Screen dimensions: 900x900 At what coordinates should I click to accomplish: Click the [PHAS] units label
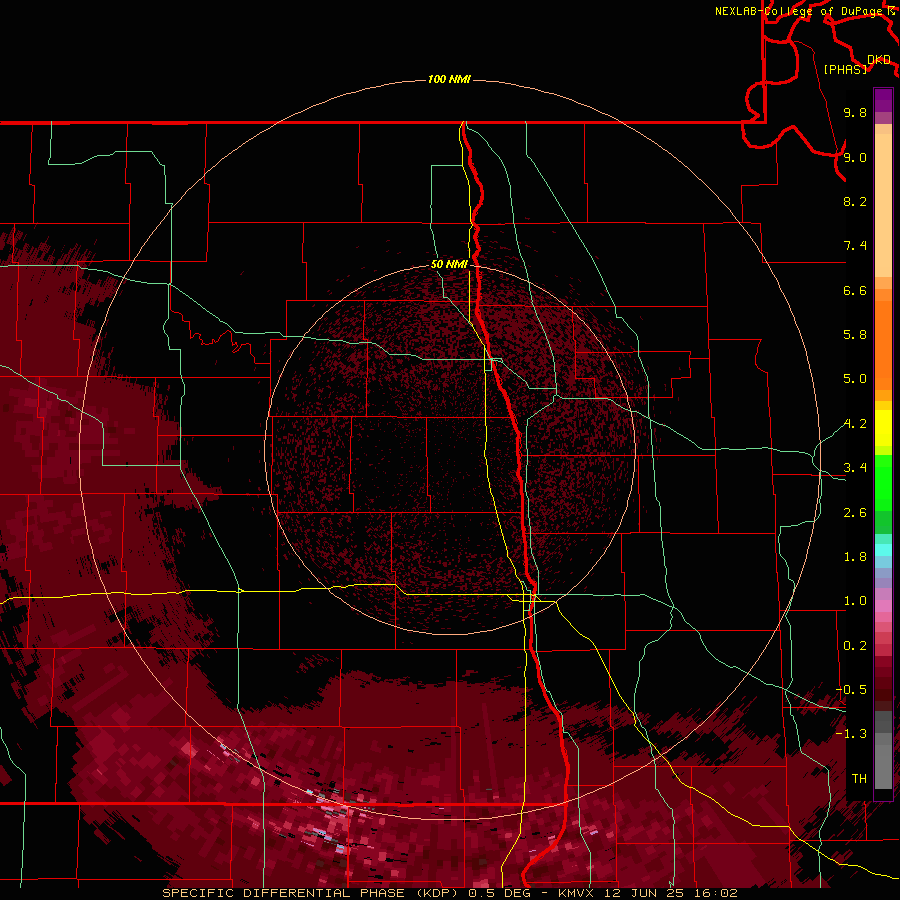tap(845, 70)
